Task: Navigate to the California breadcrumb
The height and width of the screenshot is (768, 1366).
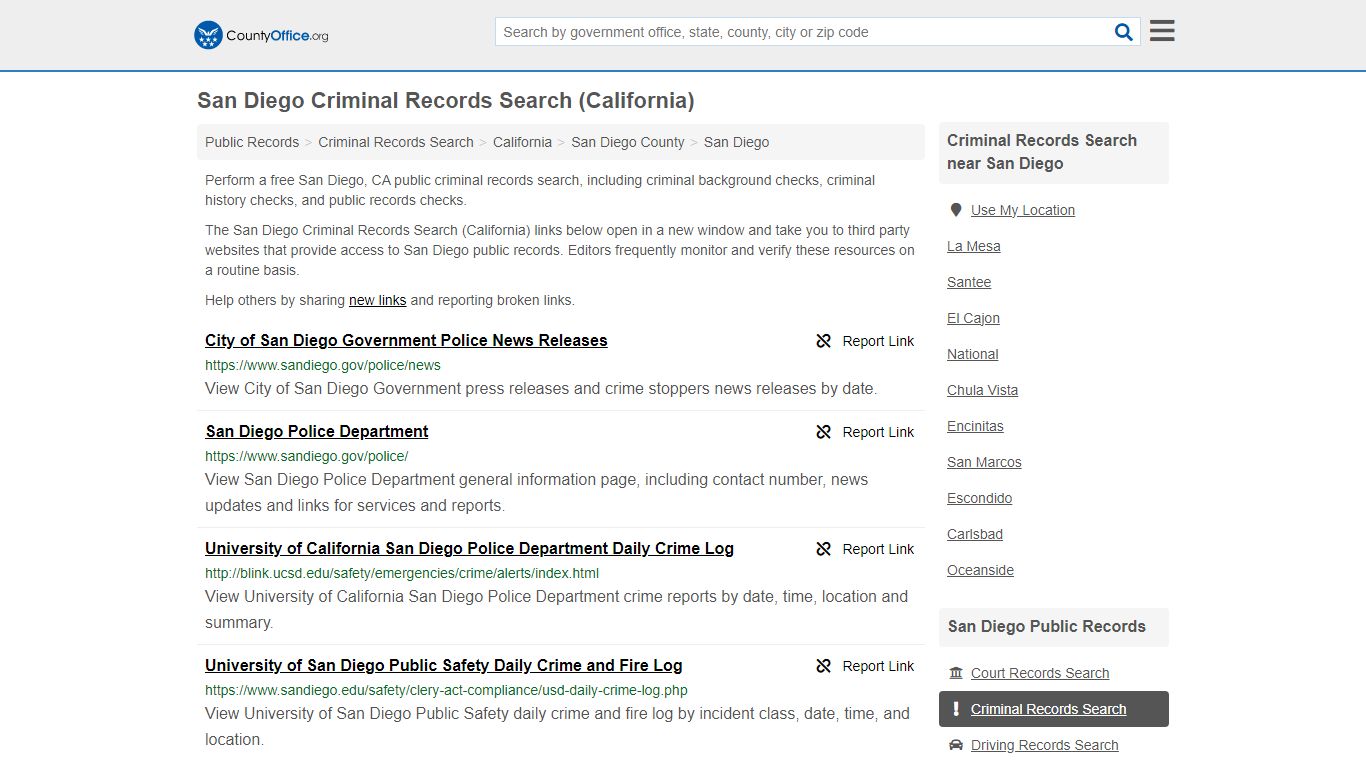Action: (522, 142)
